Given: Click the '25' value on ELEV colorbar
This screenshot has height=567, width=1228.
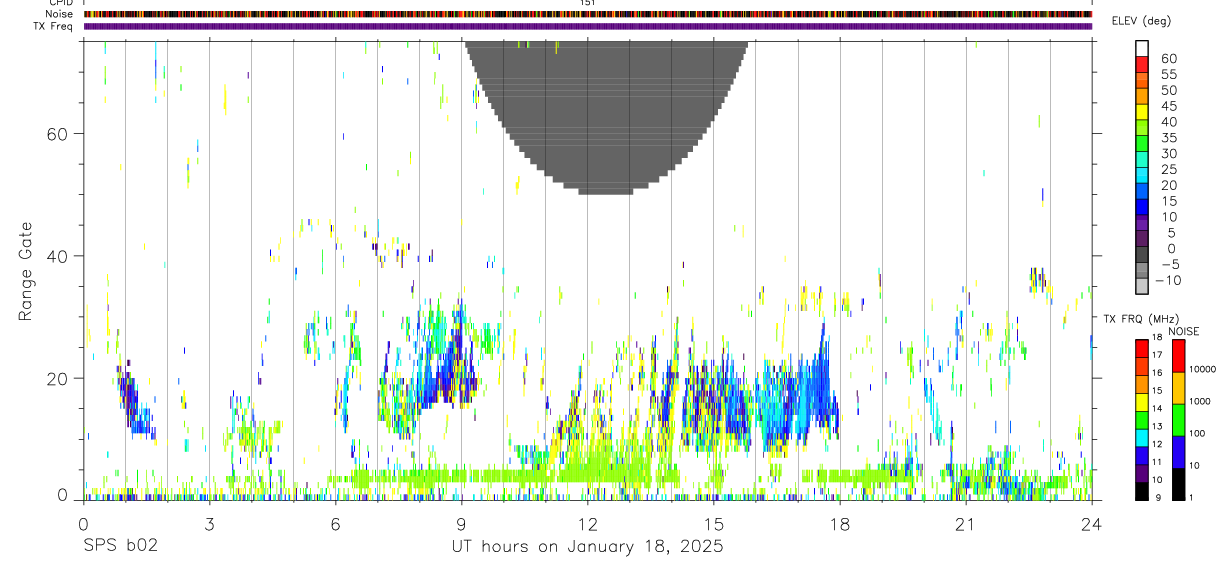Looking at the screenshot, I should pos(1168,170).
